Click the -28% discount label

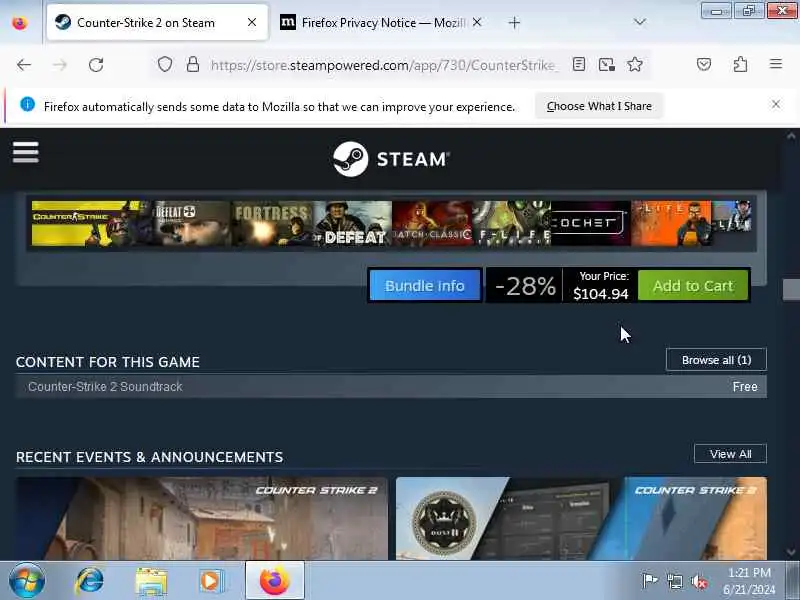point(525,286)
